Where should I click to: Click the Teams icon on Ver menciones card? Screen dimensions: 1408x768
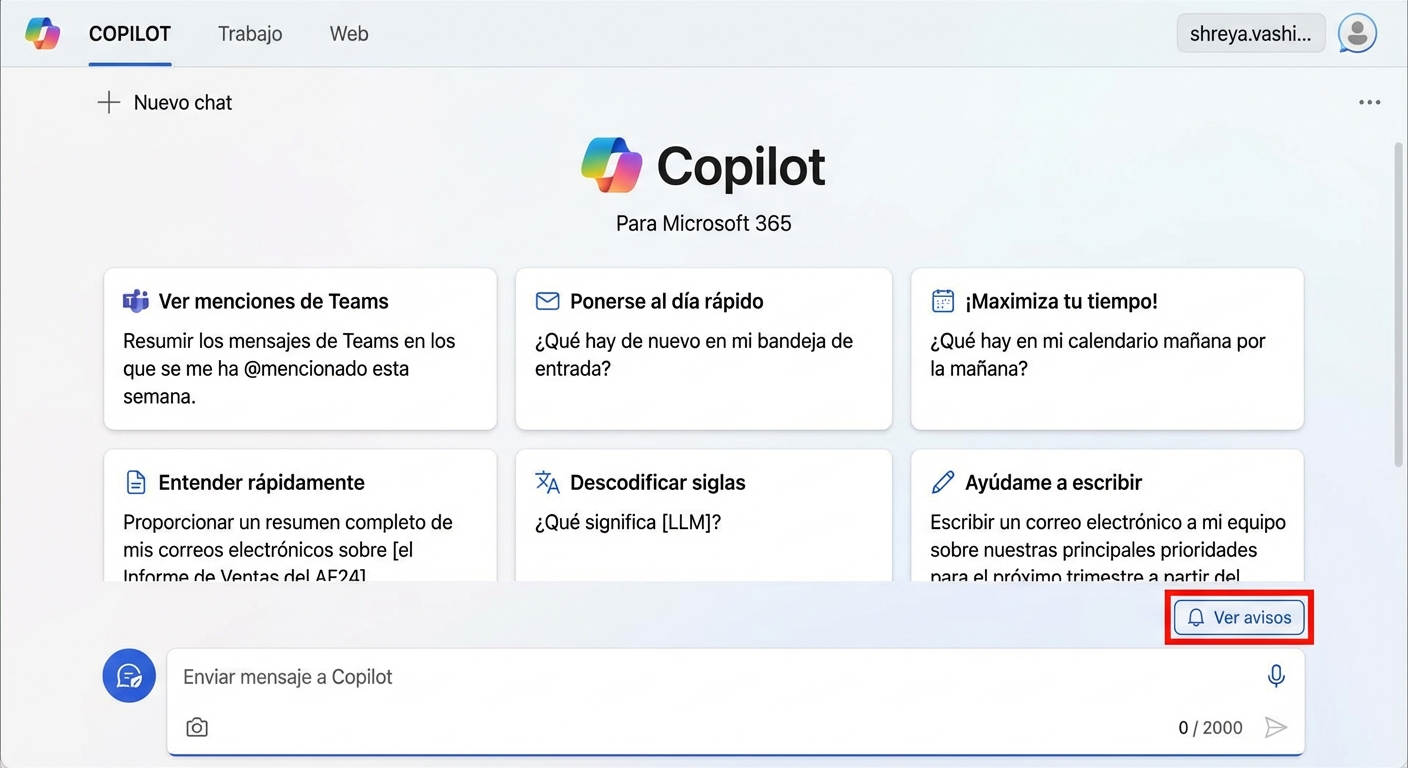pyautogui.click(x=135, y=300)
